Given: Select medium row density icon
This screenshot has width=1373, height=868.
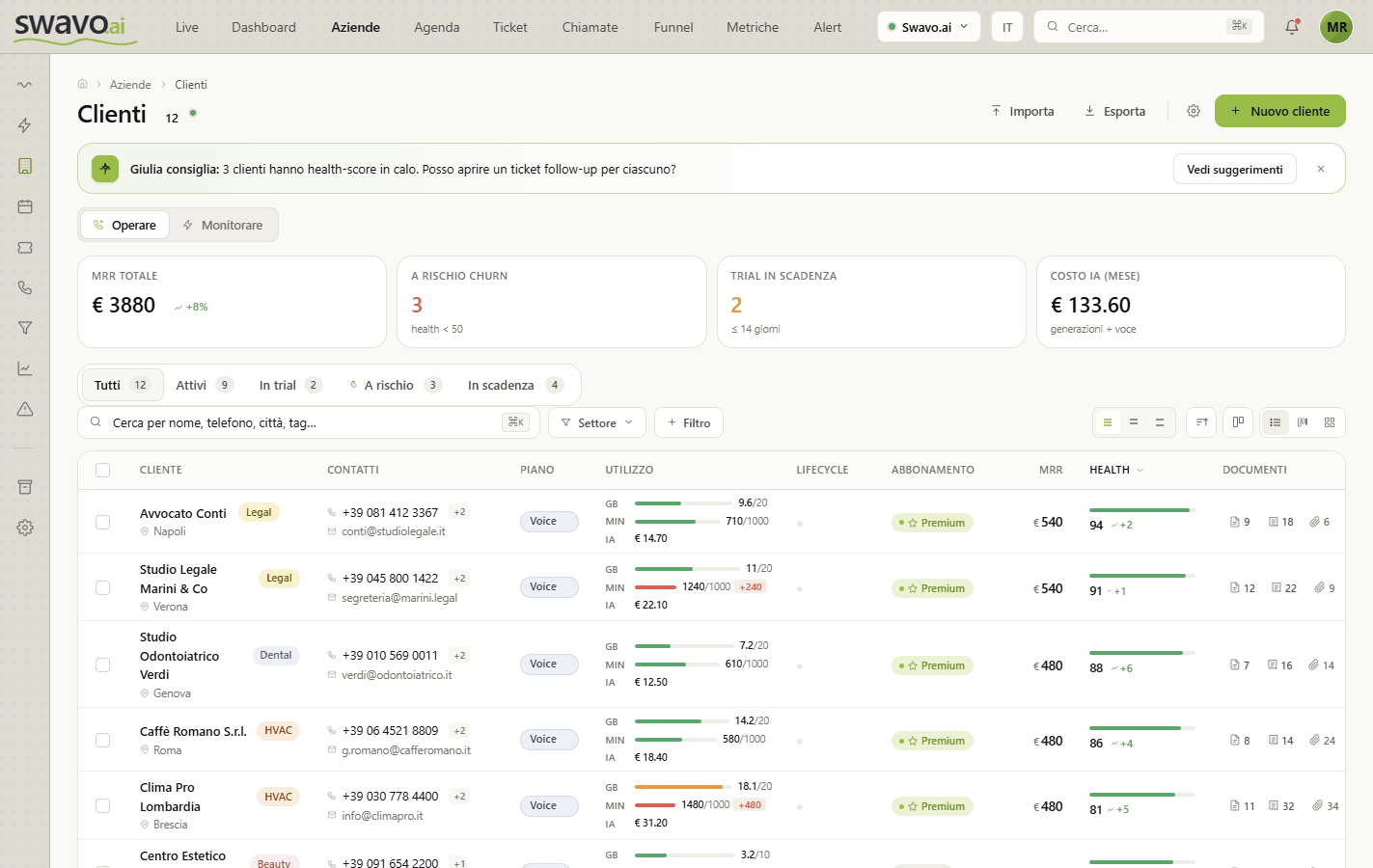Looking at the screenshot, I should (1134, 422).
